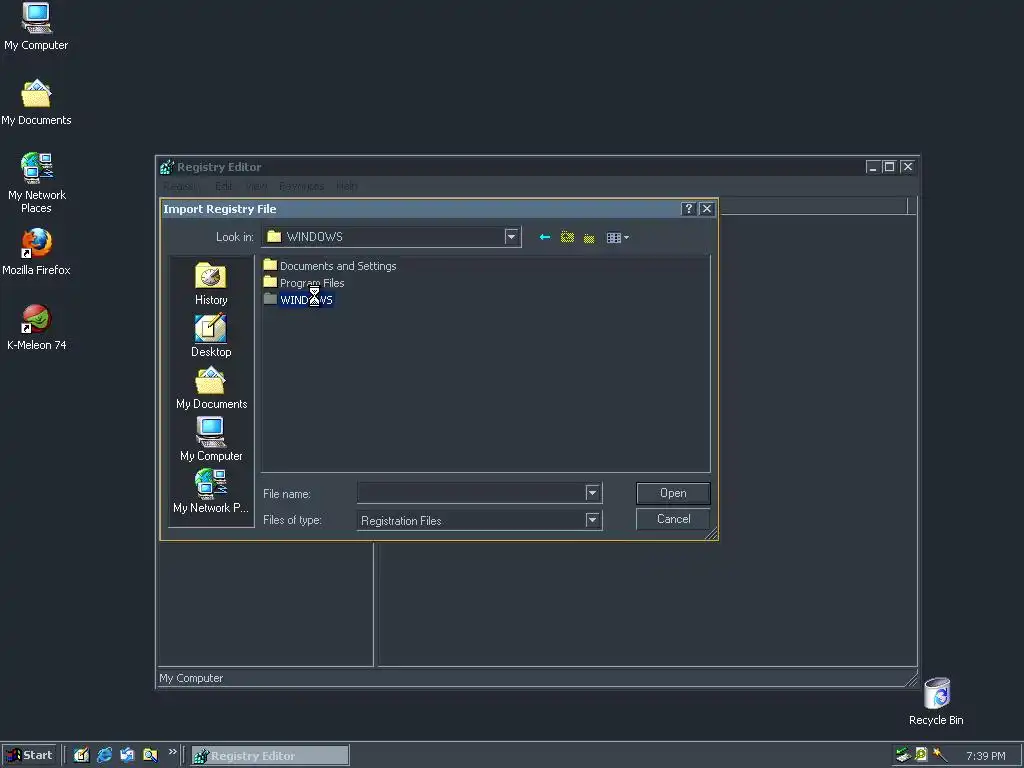
Task: Open the View menu in Registry Editor
Action: coord(257,186)
